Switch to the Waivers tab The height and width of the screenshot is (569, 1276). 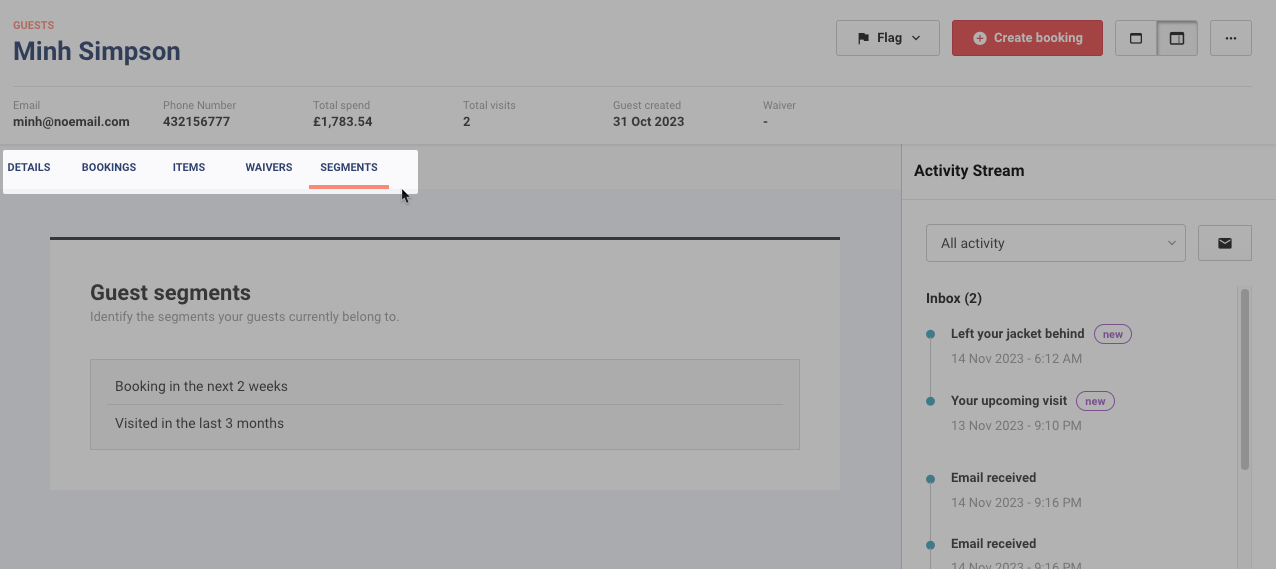coord(269,168)
